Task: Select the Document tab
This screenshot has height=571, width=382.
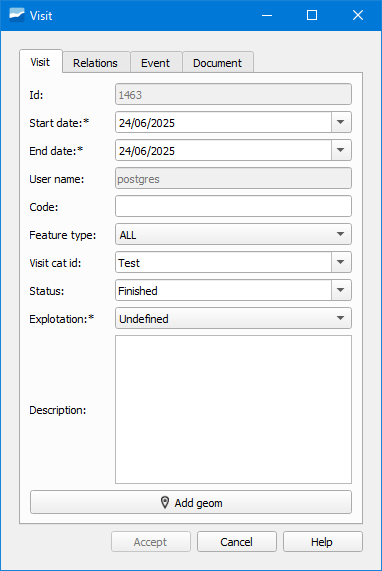Action: point(218,62)
